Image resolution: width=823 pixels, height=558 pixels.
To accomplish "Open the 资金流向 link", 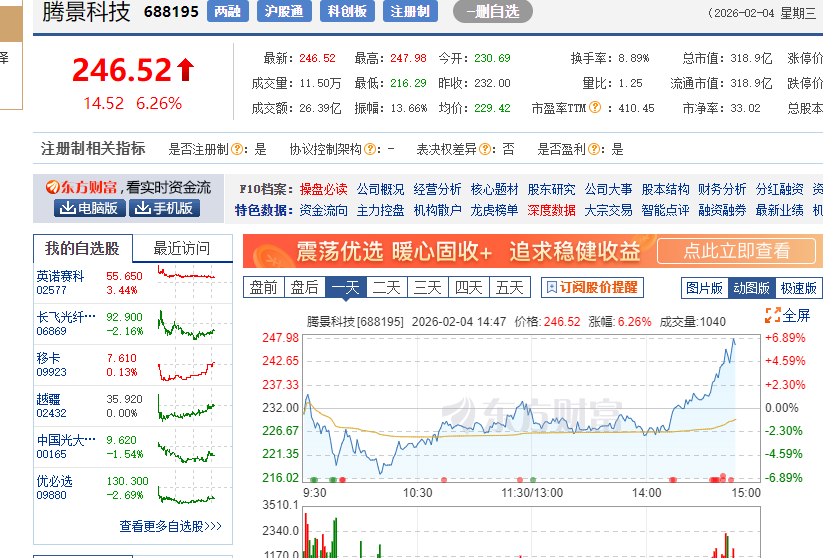I will coord(323,210).
